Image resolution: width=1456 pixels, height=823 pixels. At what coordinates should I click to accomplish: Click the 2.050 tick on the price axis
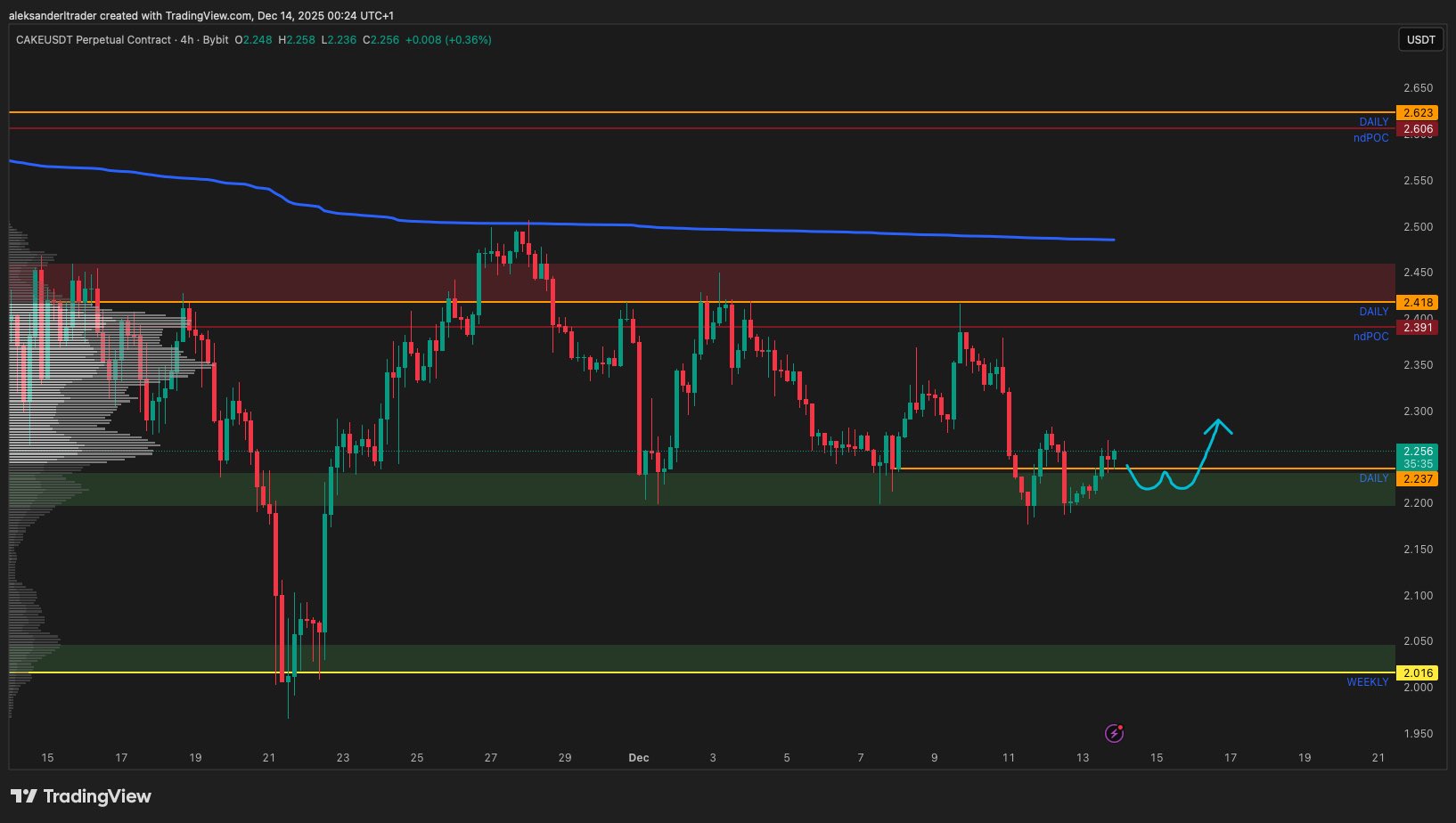click(x=1418, y=641)
